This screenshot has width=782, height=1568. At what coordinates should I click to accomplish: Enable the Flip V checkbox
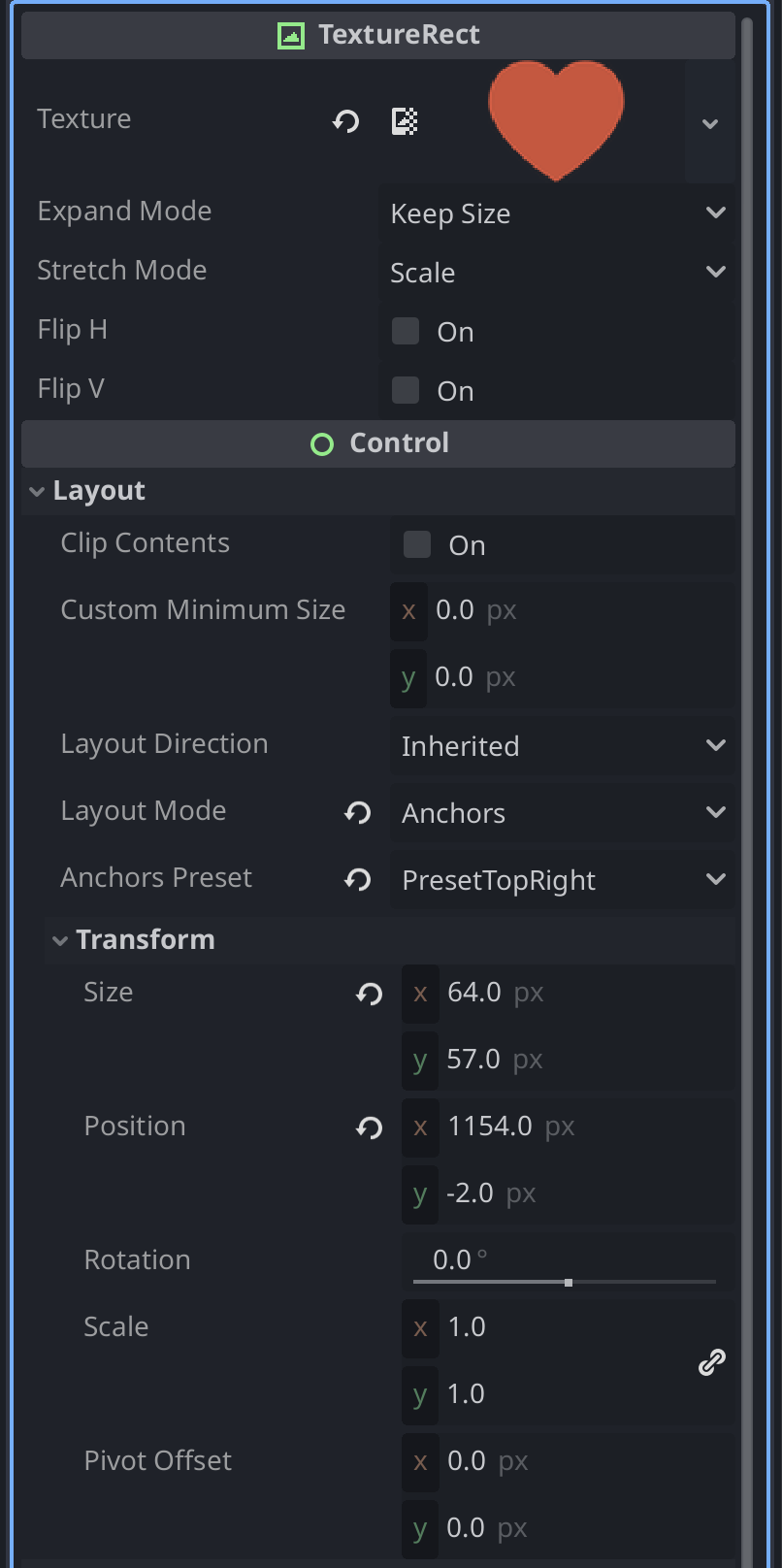pyautogui.click(x=406, y=391)
